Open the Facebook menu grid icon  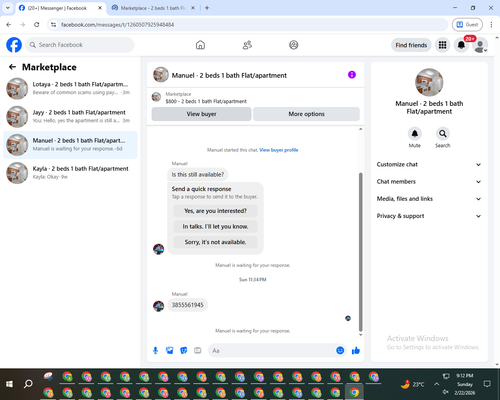pyautogui.click(x=442, y=45)
